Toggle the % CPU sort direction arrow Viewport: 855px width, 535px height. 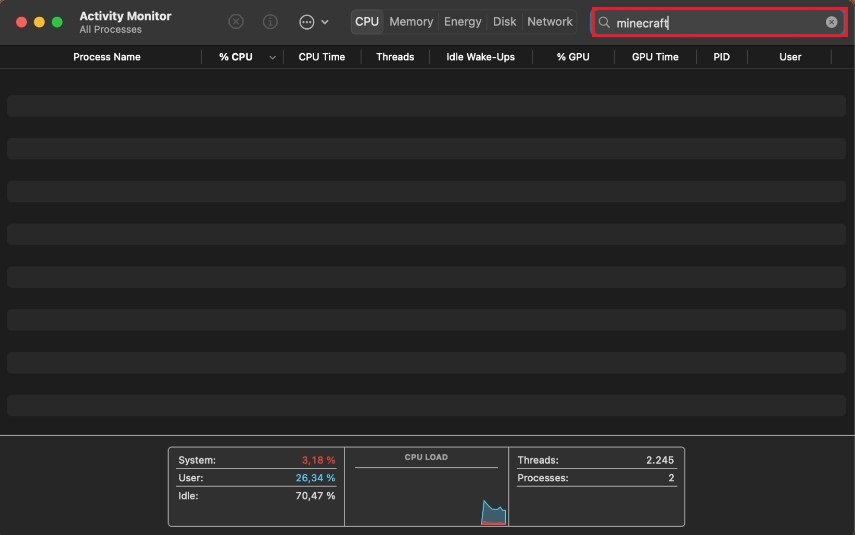tap(272, 57)
